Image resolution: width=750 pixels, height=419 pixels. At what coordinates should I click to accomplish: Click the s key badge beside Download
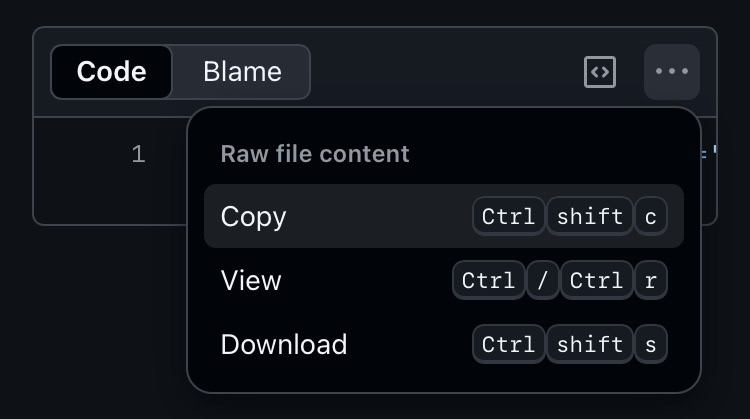tap(651, 344)
